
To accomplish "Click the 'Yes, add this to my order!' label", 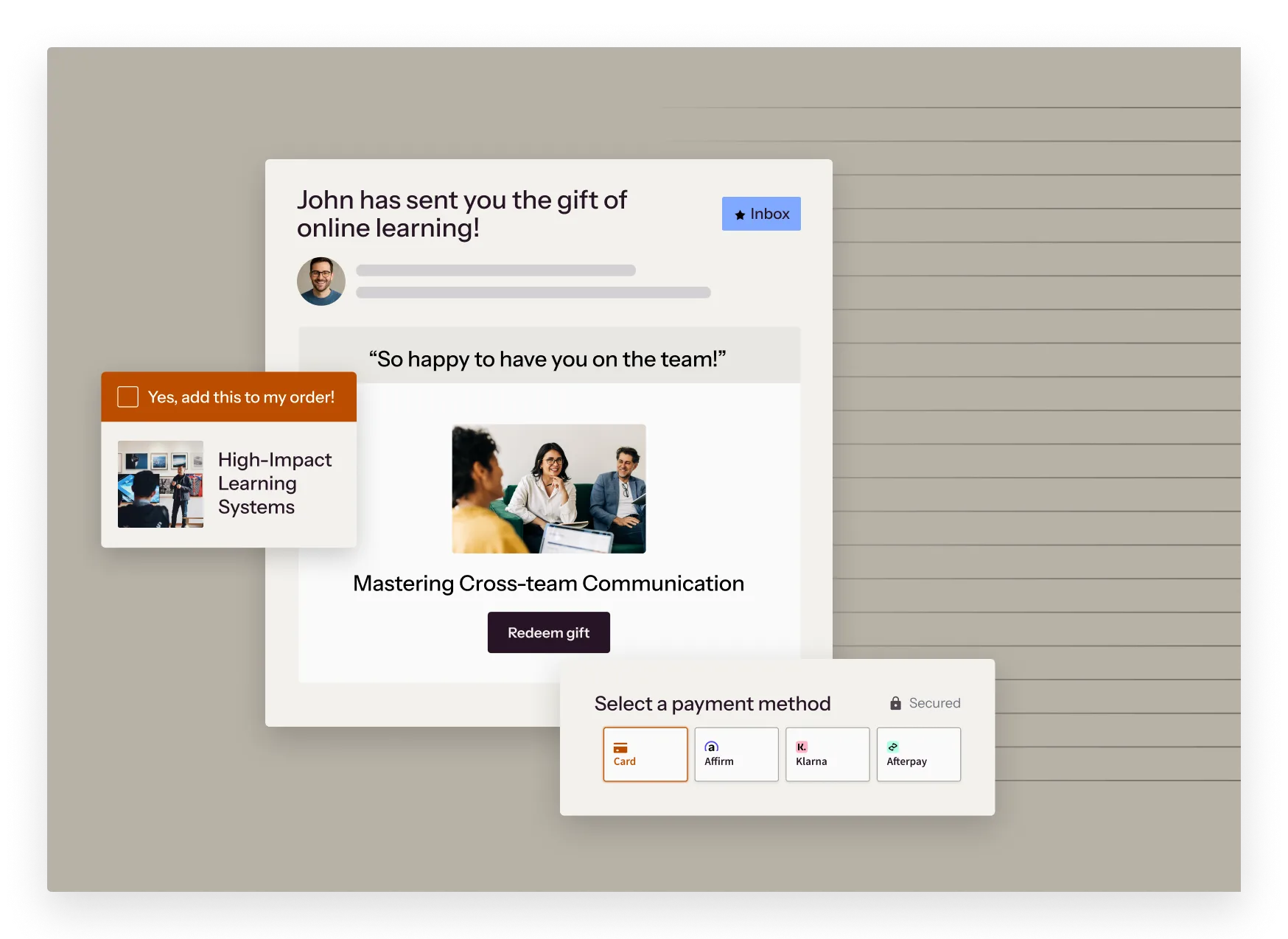I will pyautogui.click(x=241, y=397).
